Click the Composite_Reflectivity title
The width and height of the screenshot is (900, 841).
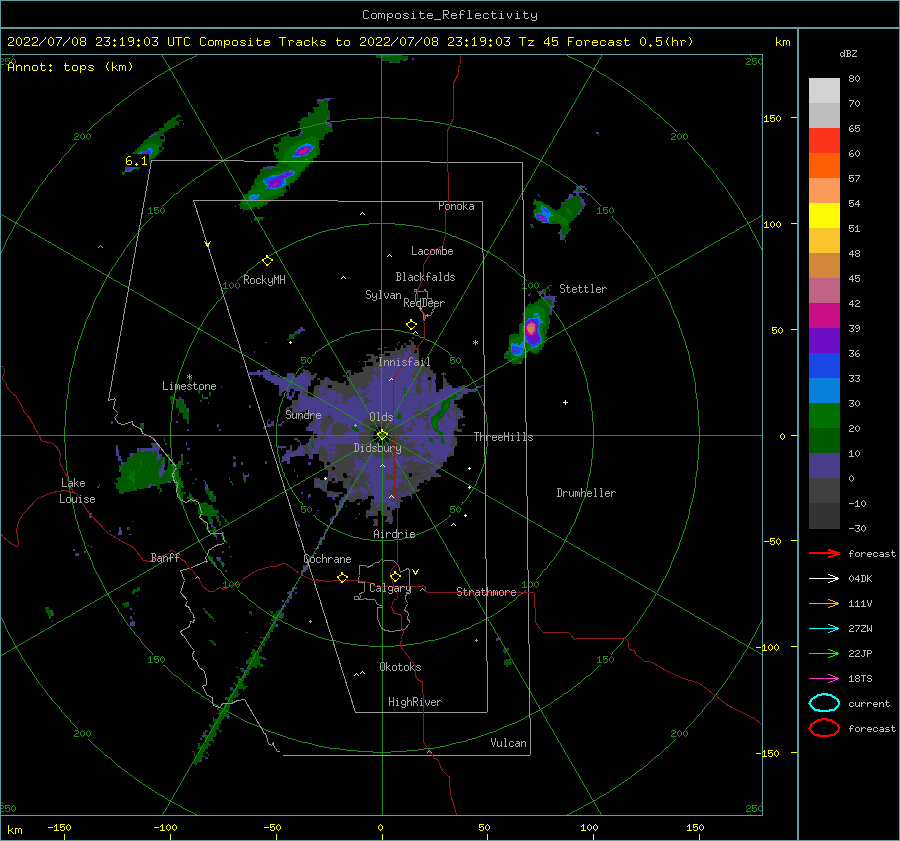coord(450,15)
